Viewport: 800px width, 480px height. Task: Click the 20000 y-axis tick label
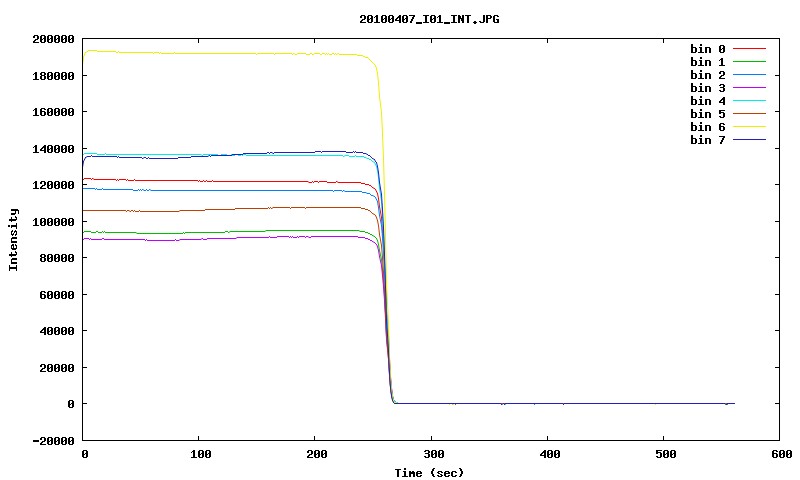pos(57,368)
